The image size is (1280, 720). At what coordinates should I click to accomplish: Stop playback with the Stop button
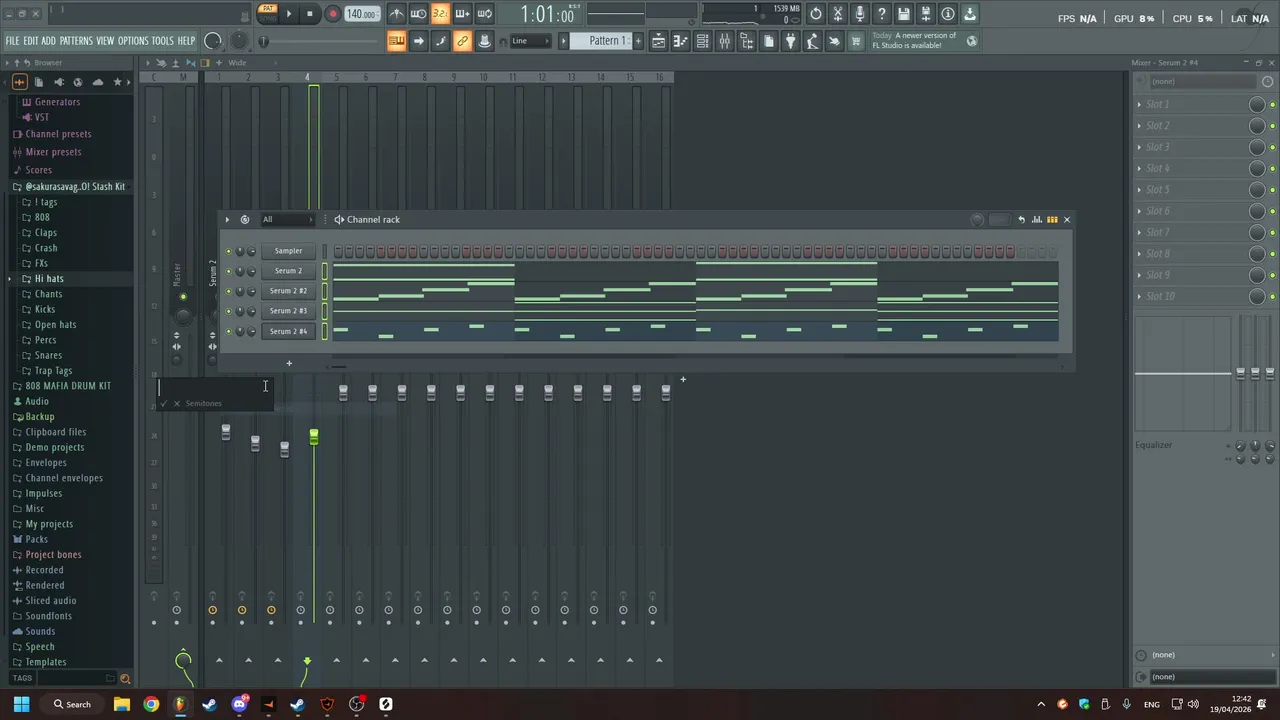coord(310,14)
